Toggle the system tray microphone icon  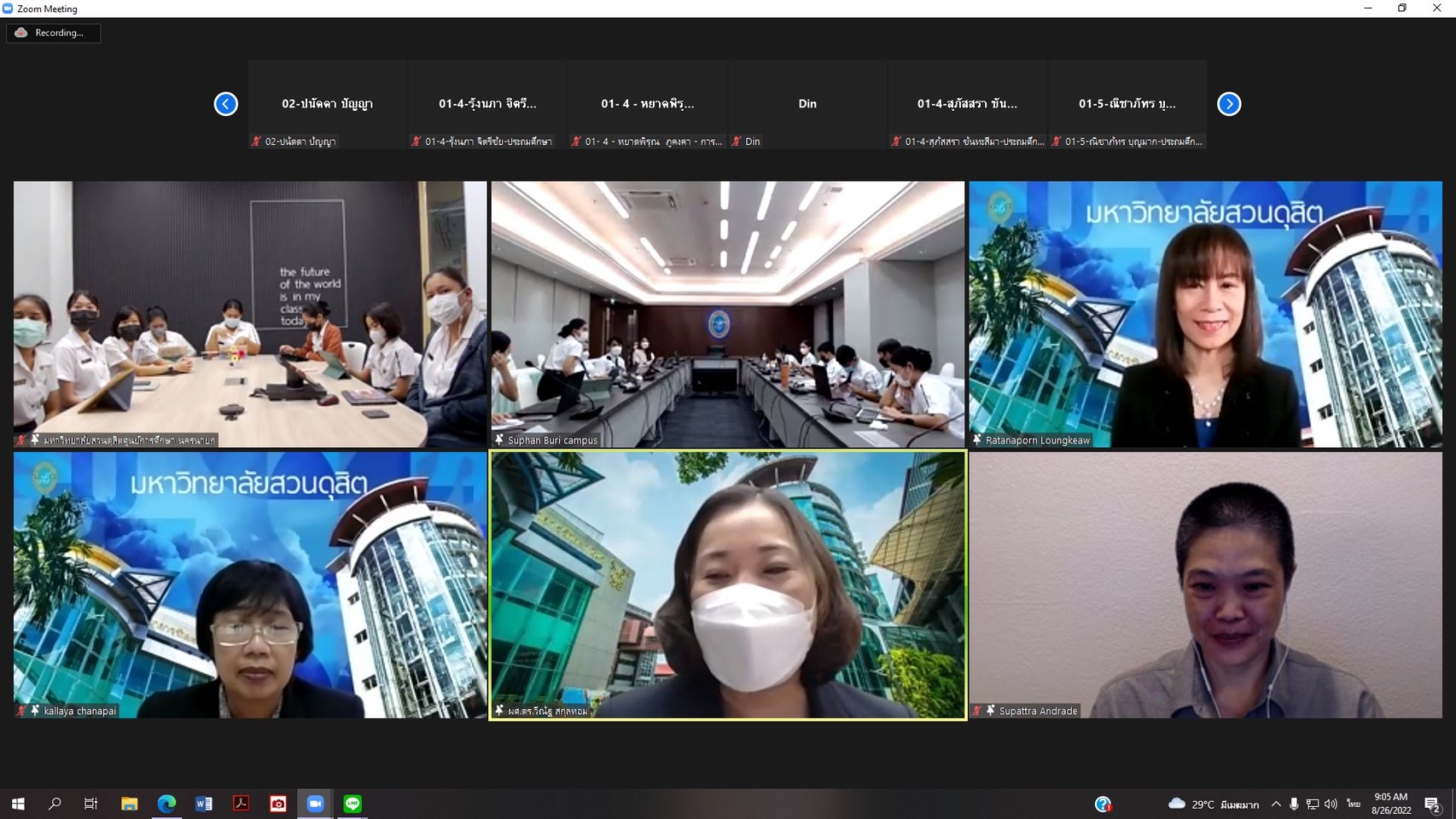click(x=1294, y=804)
